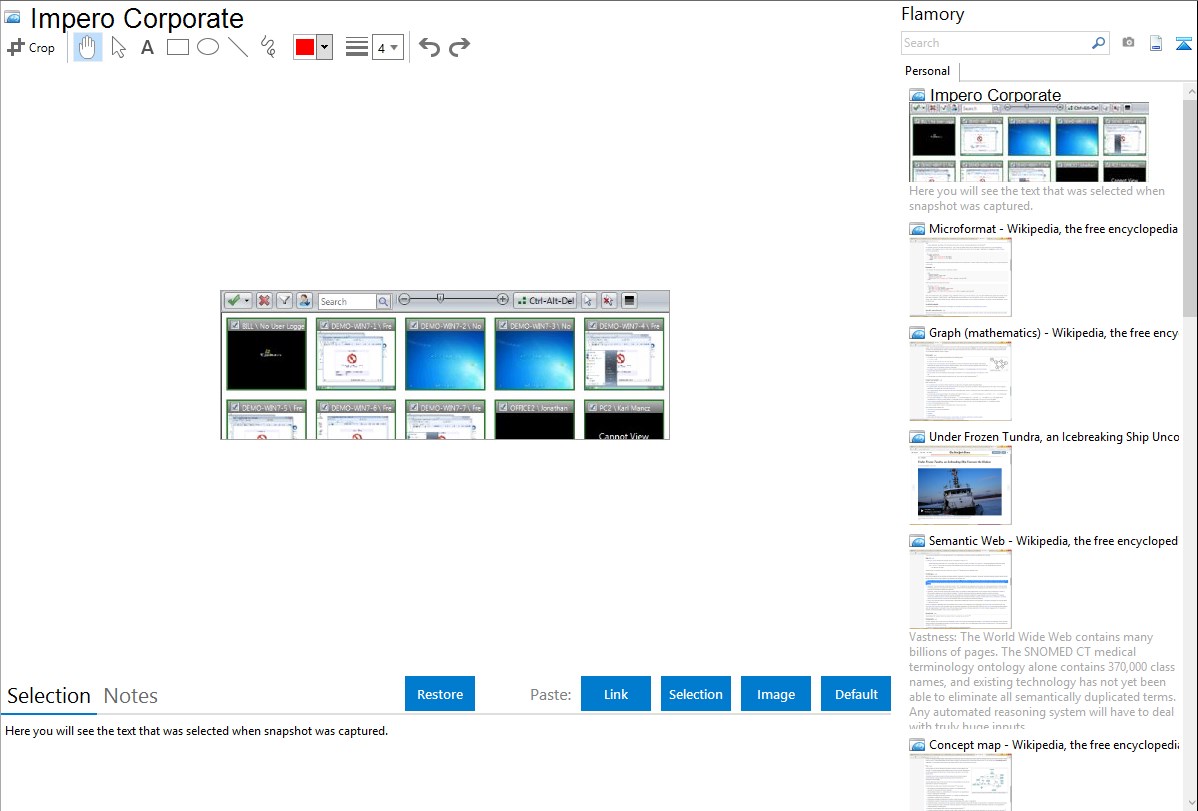Toggle the DEMO-WIN7-2 checkbox
Viewport: 1198px width, 811px height.
(414, 326)
